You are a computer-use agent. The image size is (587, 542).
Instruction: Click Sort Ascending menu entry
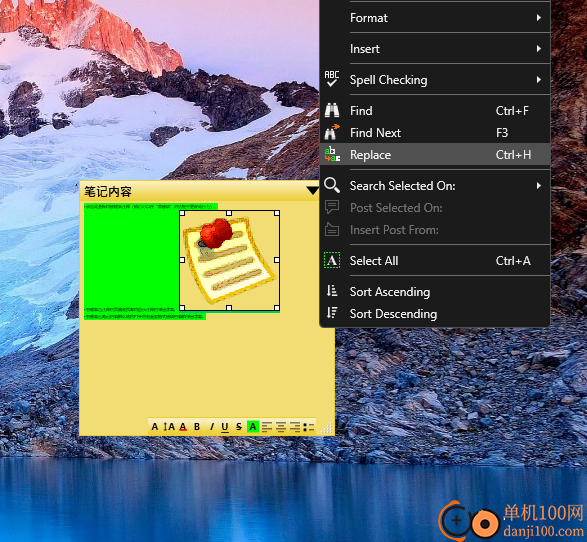[435, 292]
